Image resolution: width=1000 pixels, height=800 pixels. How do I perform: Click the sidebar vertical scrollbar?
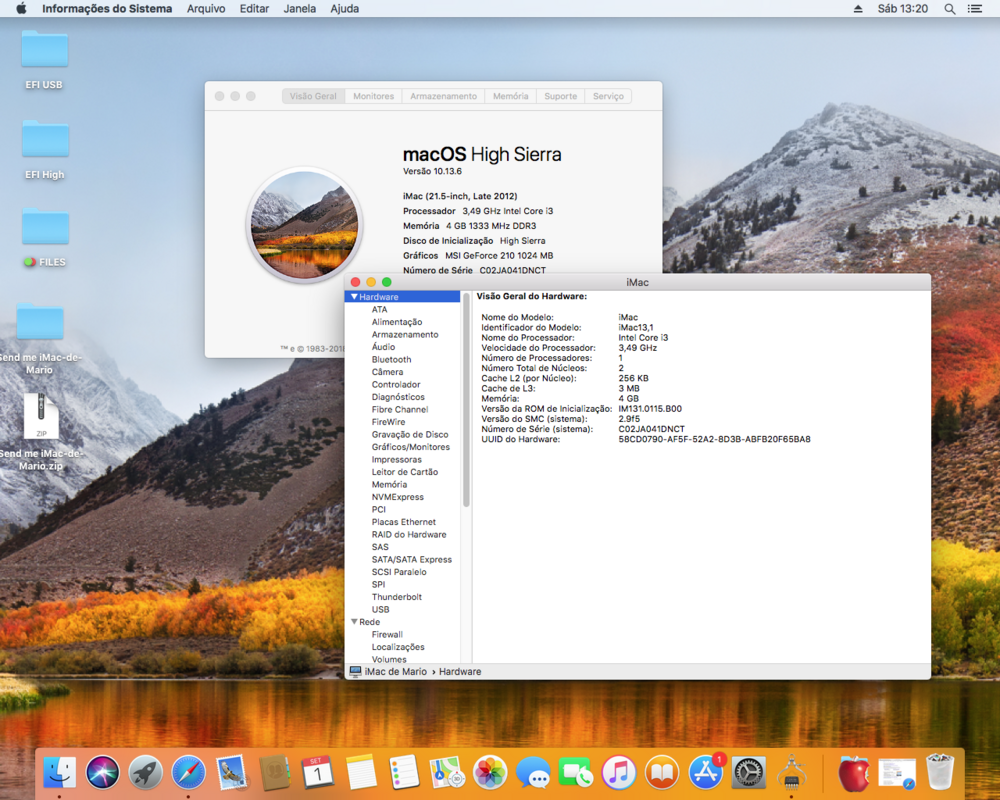[466, 400]
